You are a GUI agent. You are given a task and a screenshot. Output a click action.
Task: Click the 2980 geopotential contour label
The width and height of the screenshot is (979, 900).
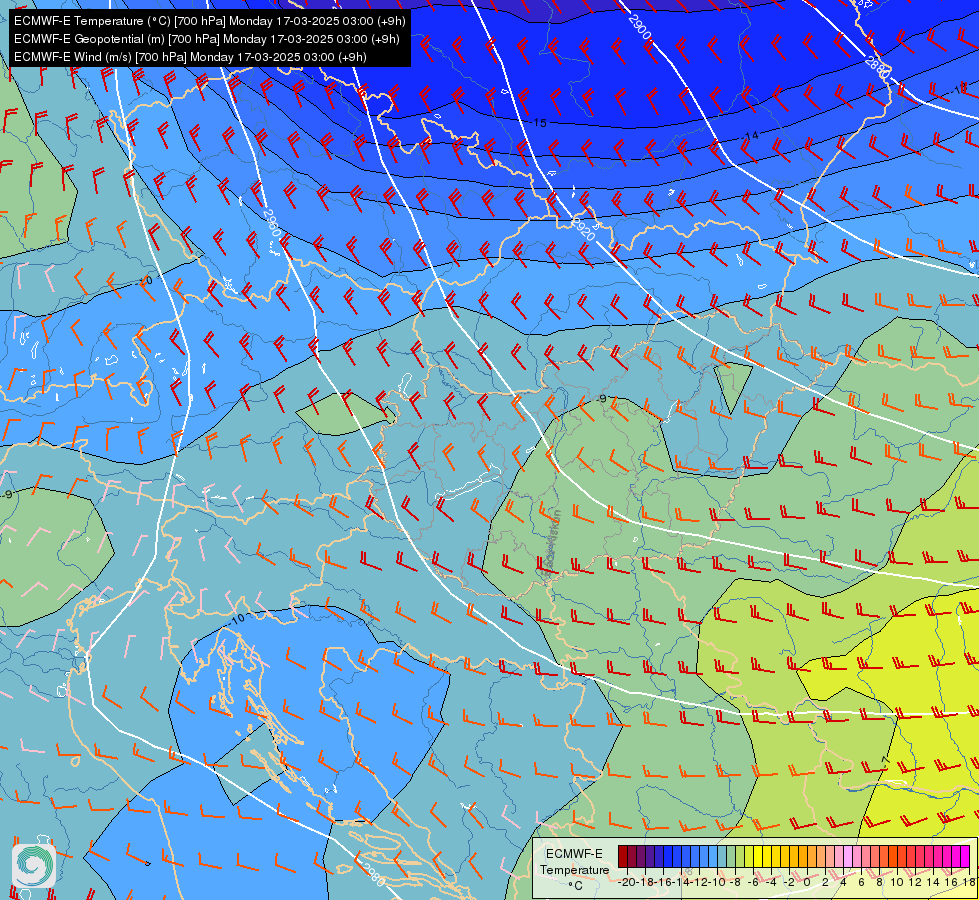click(x=373, y=873)
